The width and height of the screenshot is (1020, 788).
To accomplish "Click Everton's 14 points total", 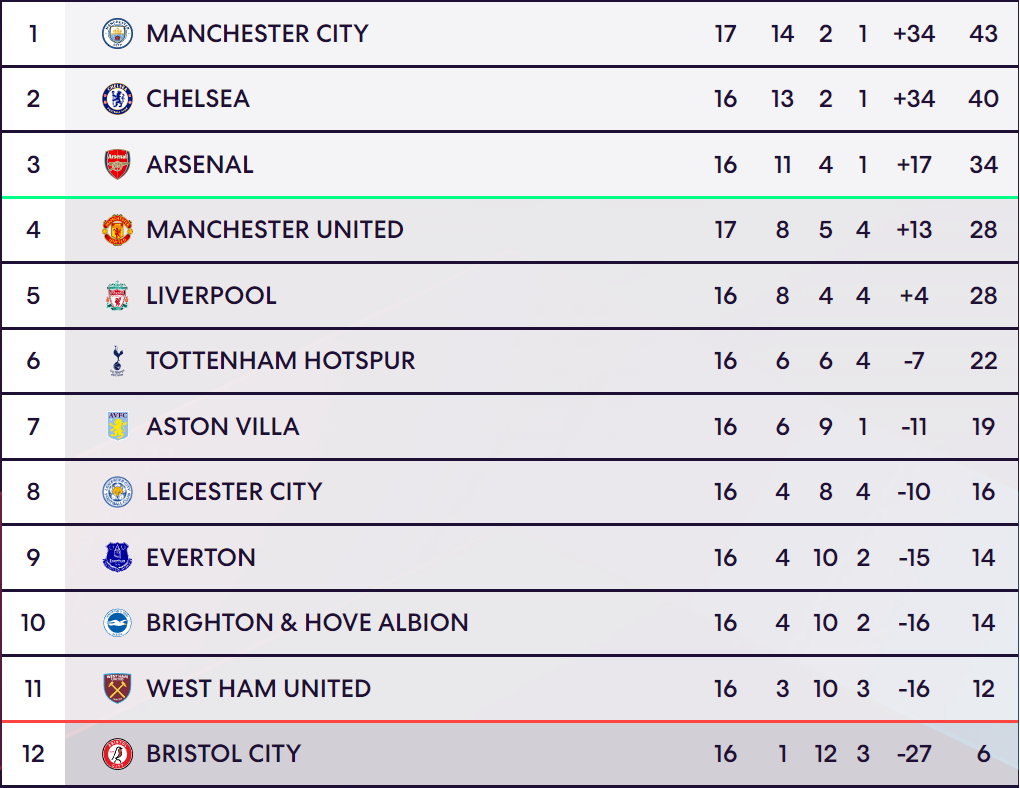I will [x=983, y=558].
